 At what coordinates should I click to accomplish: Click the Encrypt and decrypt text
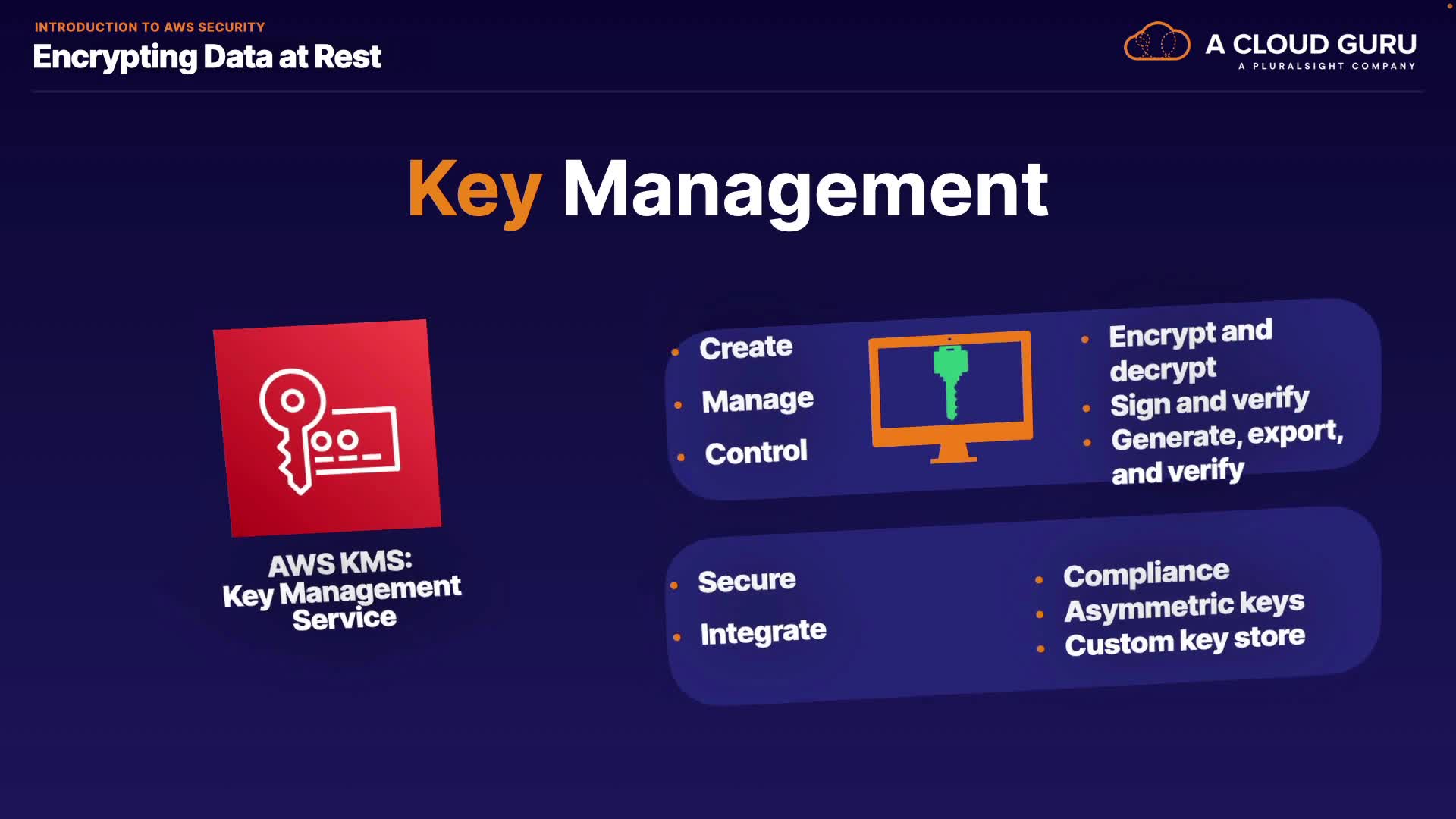pyautogui.click(x=1189, y=351)
